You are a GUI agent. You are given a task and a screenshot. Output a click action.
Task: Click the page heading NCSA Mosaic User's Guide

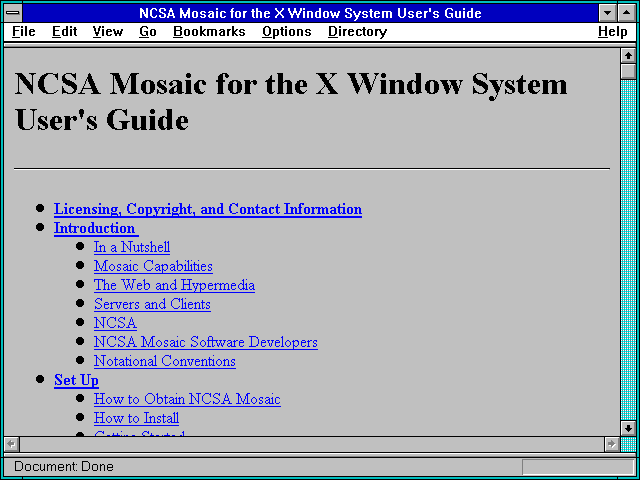pyautogui.click(x=291, y=102)
